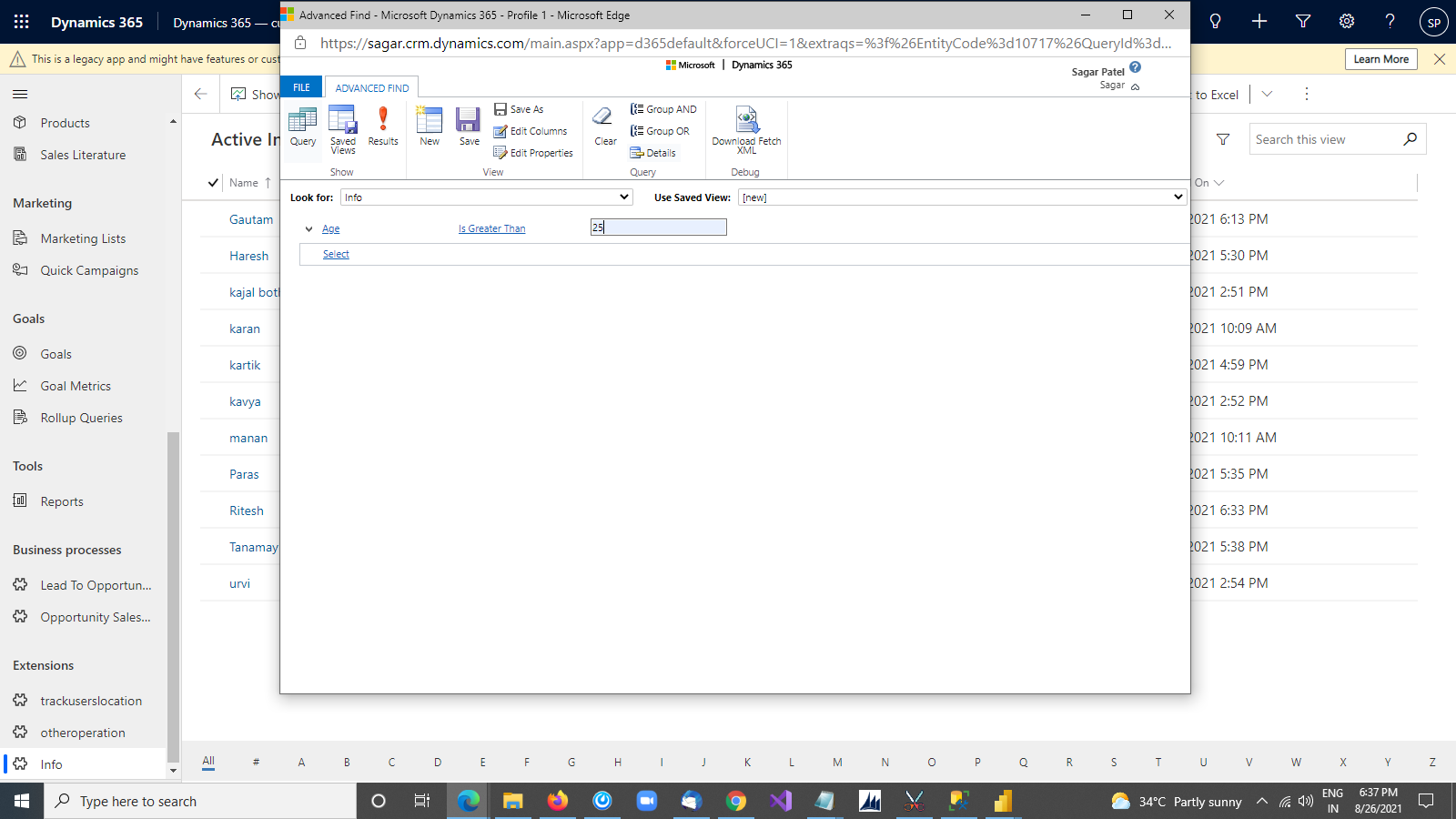Run the query with the Results button

click(x=383, y=126)
